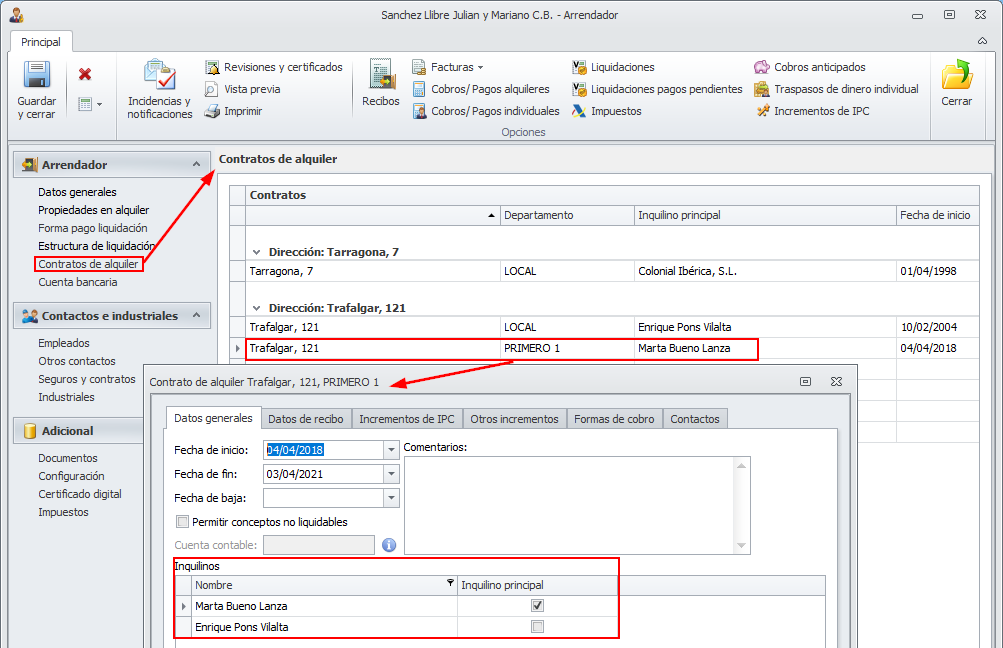Select the Principal ribbon tab
The width and height of the screenshot is (1003, 648).
(41, 42)
